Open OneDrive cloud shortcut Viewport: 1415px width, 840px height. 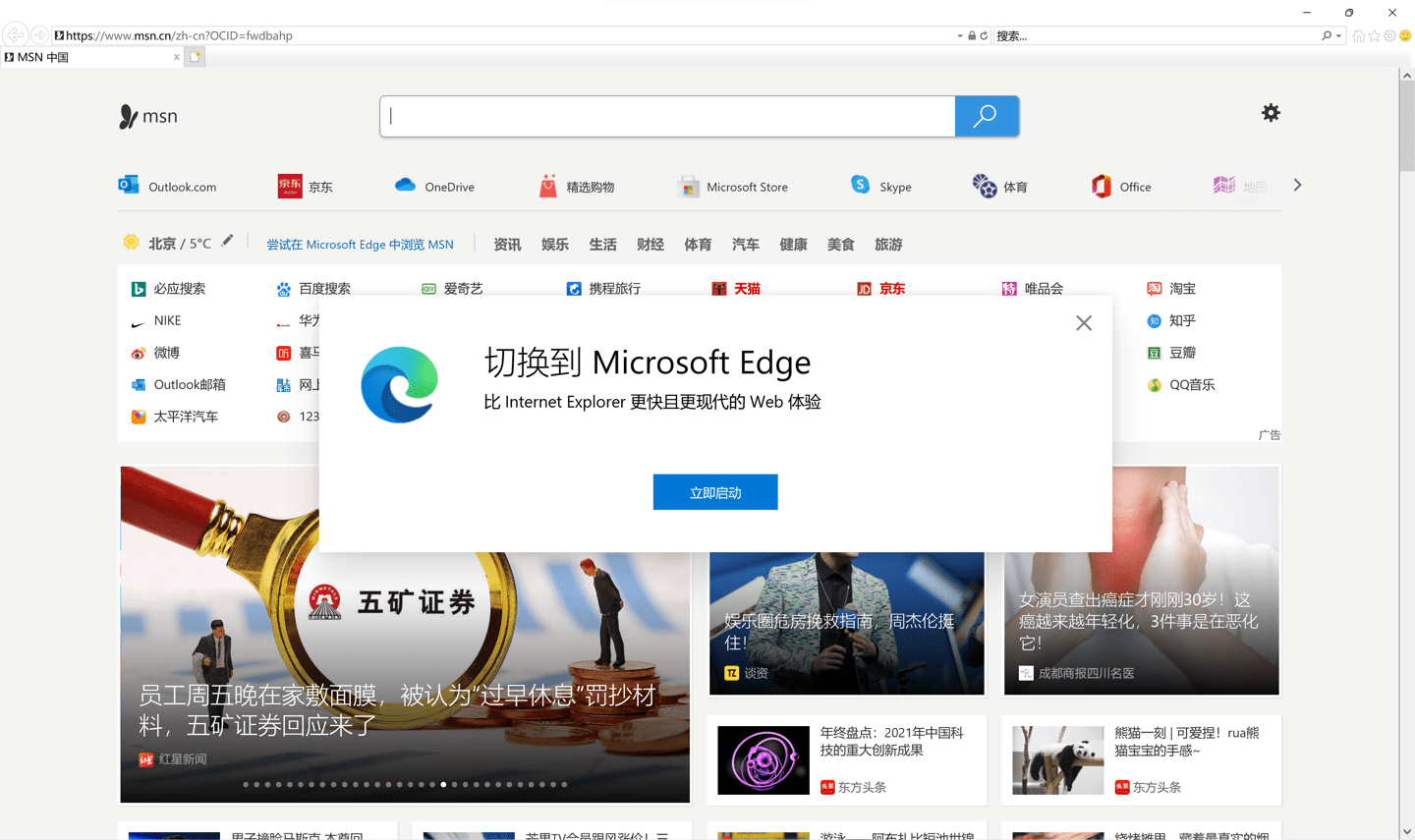[434, 186]
